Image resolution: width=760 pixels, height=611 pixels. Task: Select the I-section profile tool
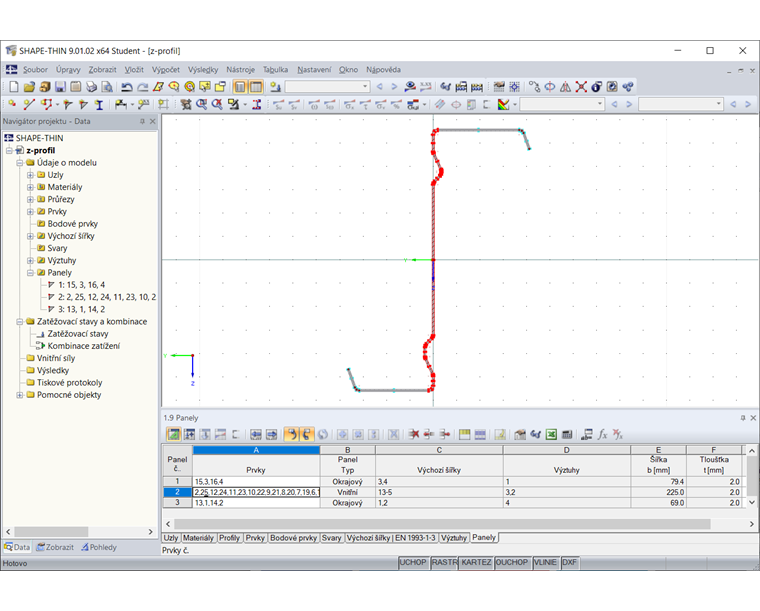(x=99, y=104)
